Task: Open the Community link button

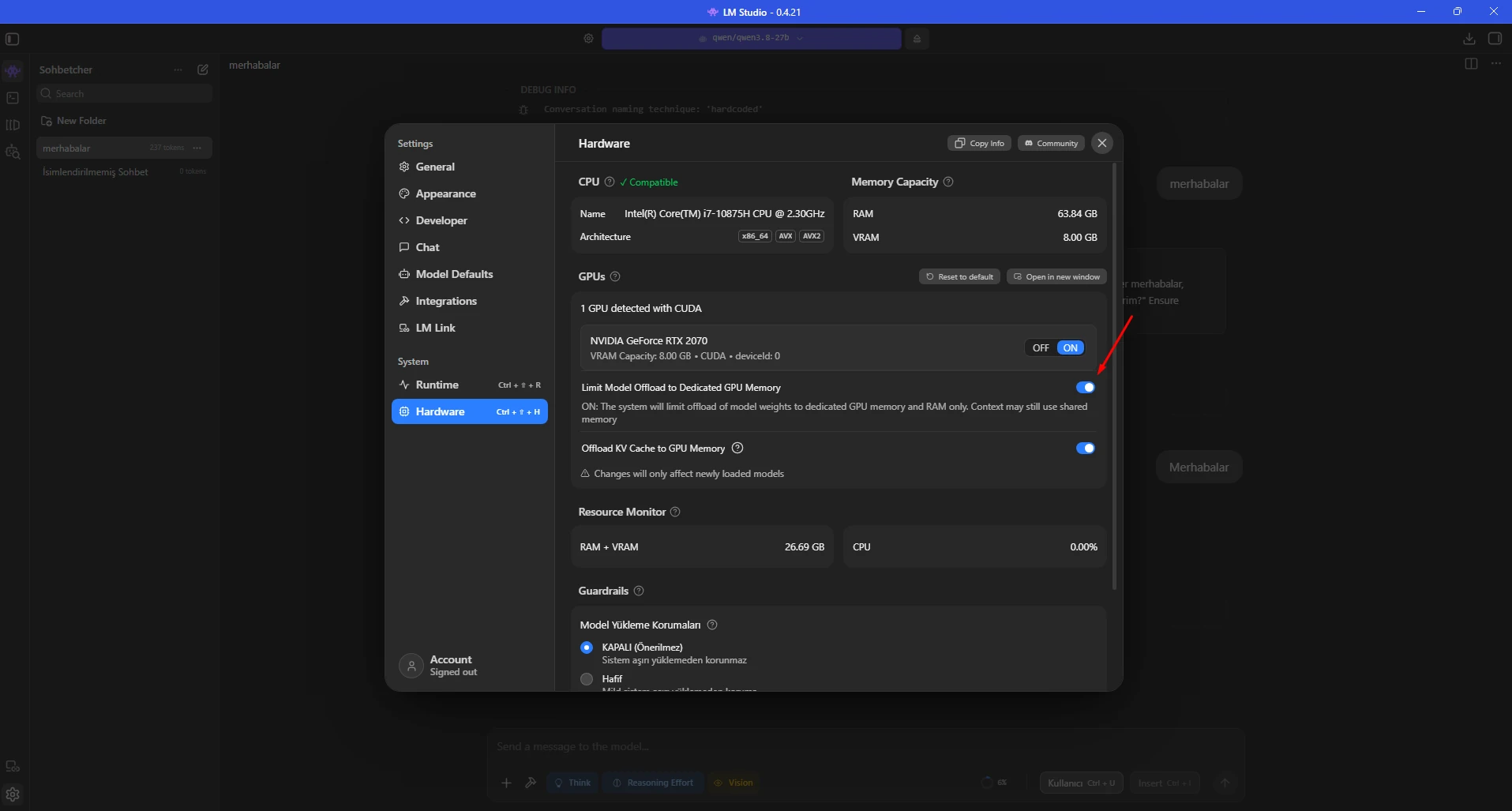Action: [1051, 143]
